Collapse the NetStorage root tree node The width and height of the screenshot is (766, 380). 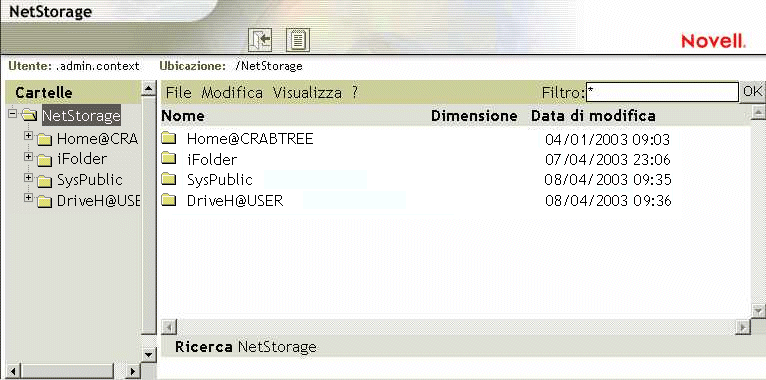click(x=13, y=114)
